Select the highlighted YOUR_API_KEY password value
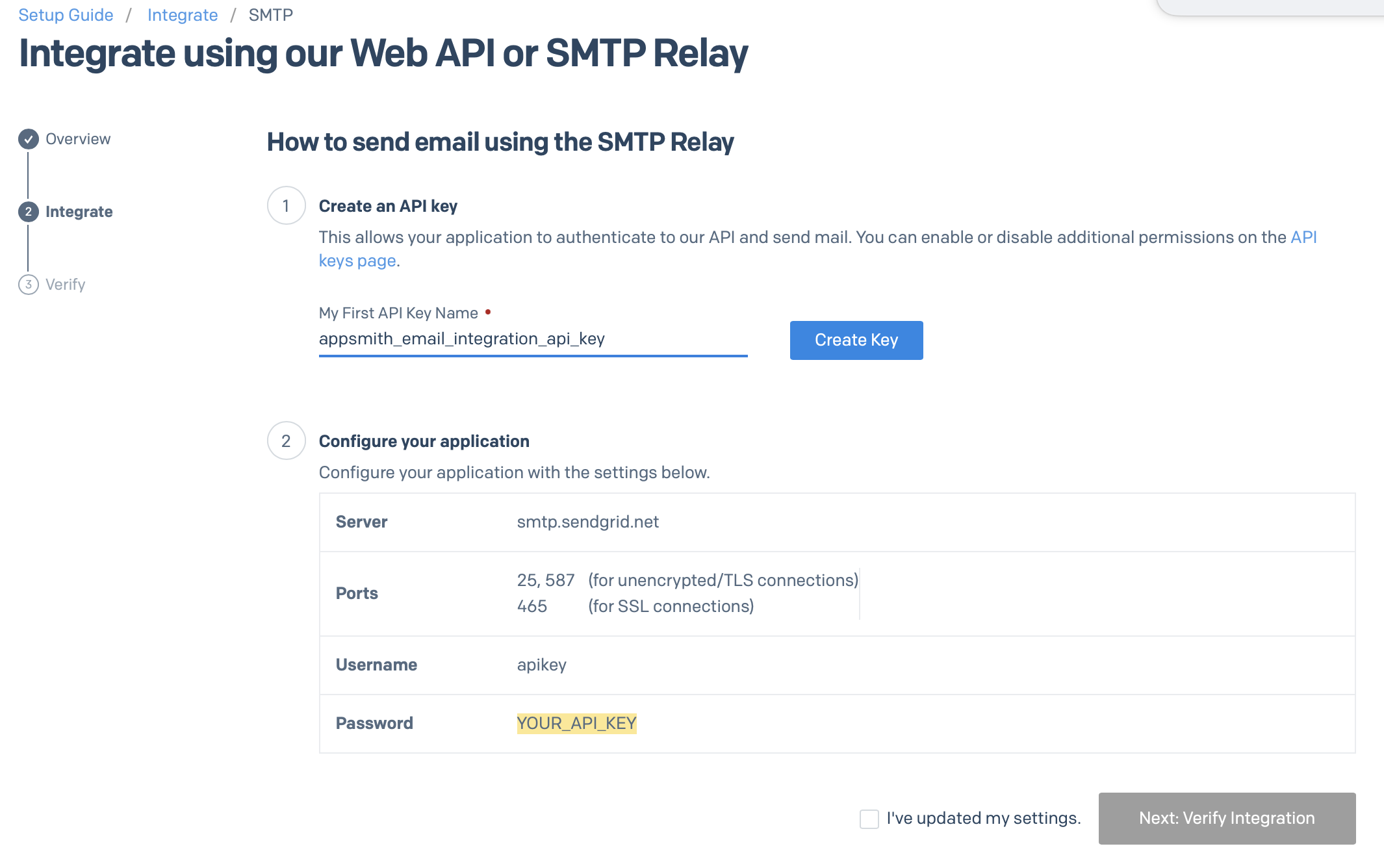Viewport: 1384px width, 868px height. click(576, 722)
